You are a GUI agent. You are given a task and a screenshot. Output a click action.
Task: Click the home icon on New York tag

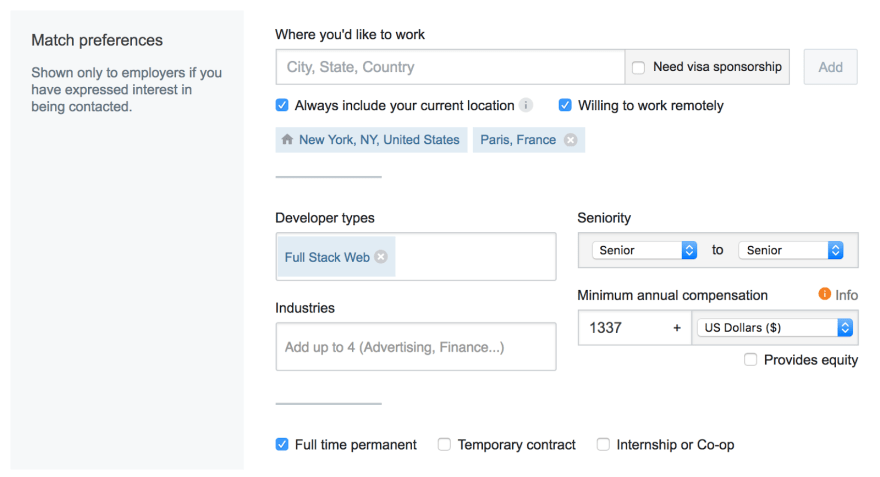coord(287,139)
